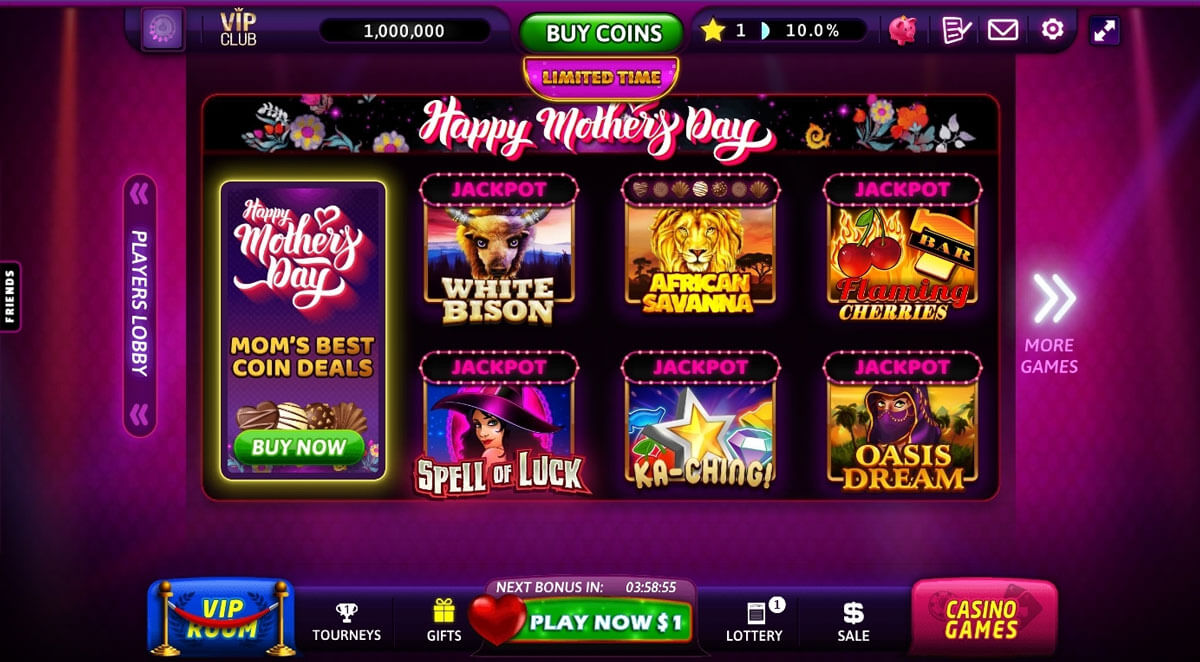Expand the Players Lobby panel
The height and width of the screenshot is (662, 1200).
[139, 306]
